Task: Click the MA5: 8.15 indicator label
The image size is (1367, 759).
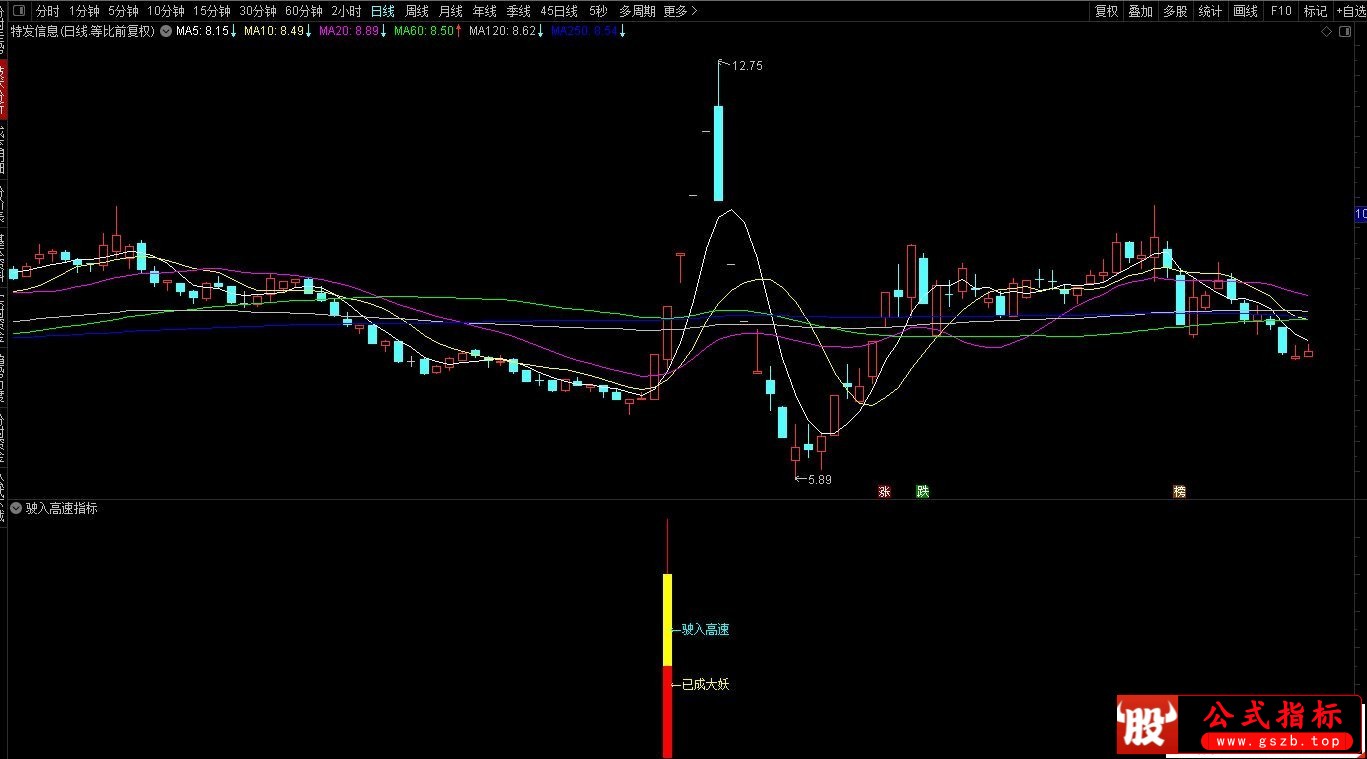Action: point(206,32)
